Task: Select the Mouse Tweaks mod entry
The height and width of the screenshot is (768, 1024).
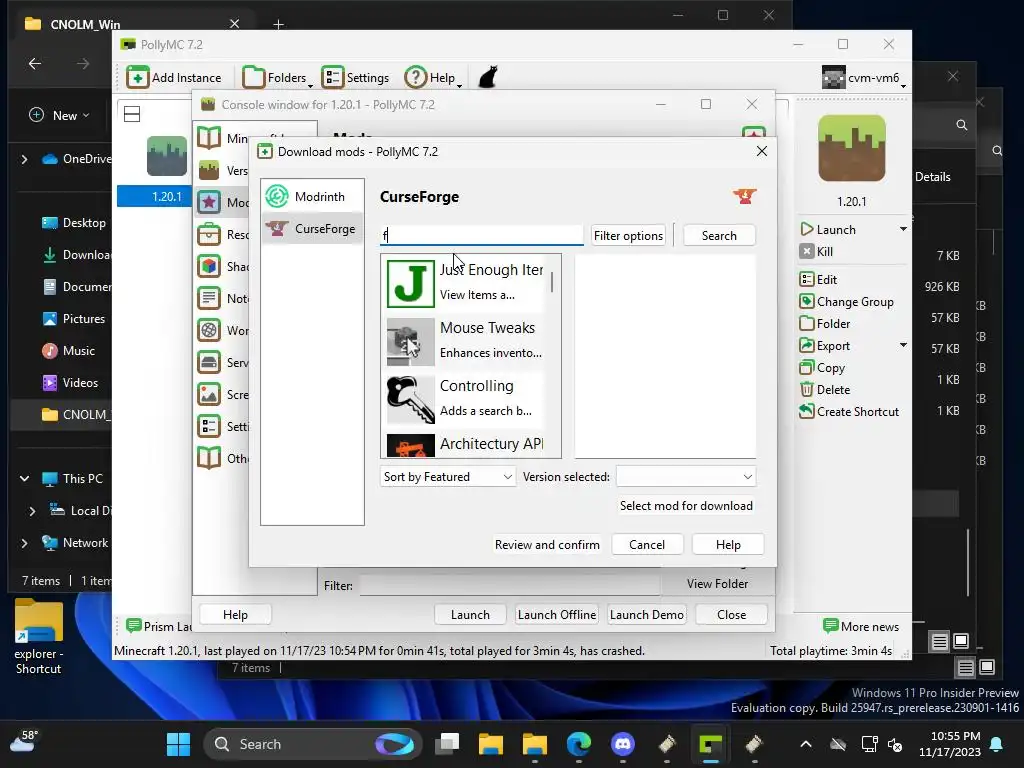Action: (465, 340)
